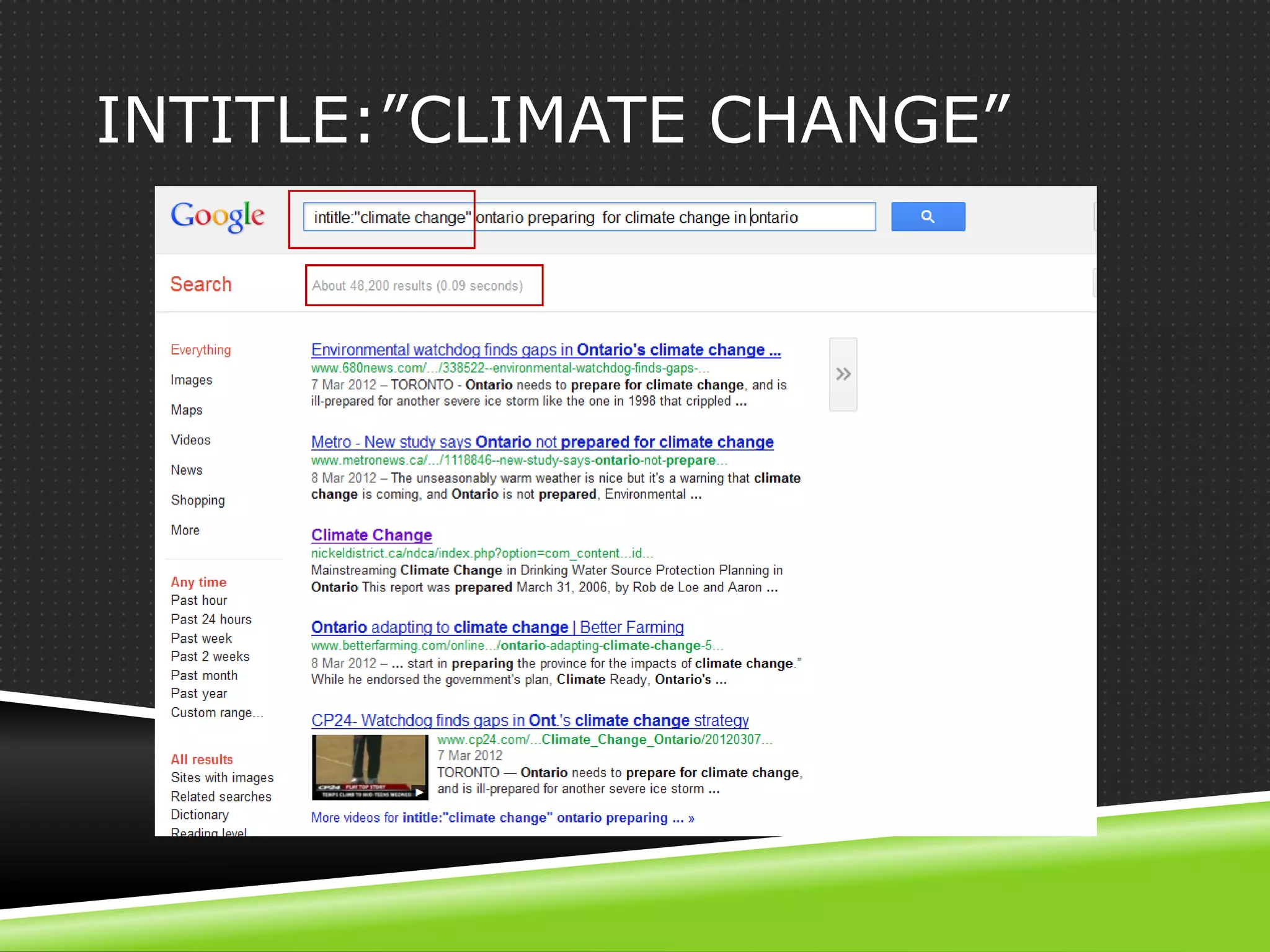
Task: Click the red Search heading
Action: click(201, 284)
